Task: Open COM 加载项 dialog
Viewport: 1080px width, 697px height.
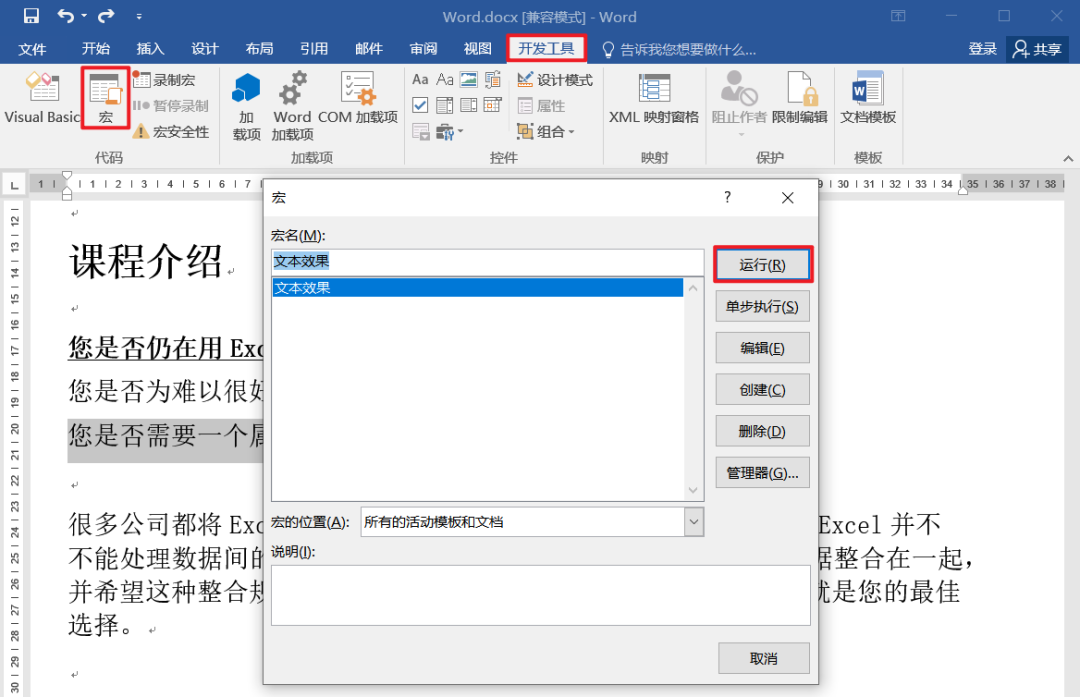Action: pyautogui.click(x=357, y=98)
